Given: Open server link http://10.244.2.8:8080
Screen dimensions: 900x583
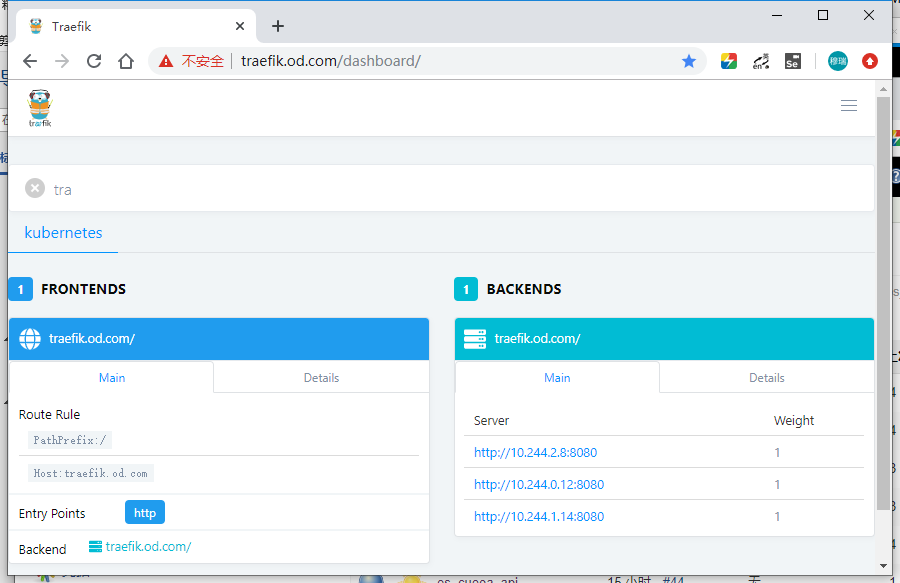Looking at the screenshot, I should click(536, 452).
